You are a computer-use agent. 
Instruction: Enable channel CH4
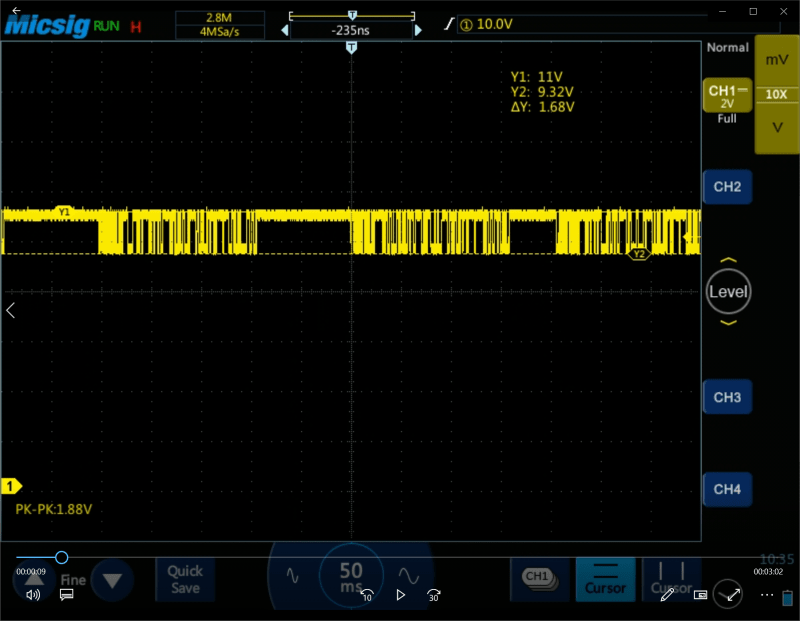pos(727,489)
